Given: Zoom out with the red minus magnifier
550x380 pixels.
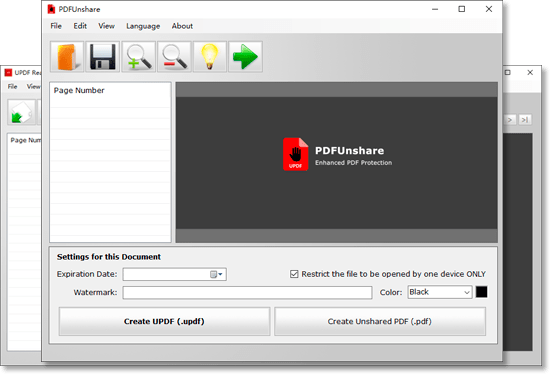Looking at the screenshot, I should [x=174, y=57].
